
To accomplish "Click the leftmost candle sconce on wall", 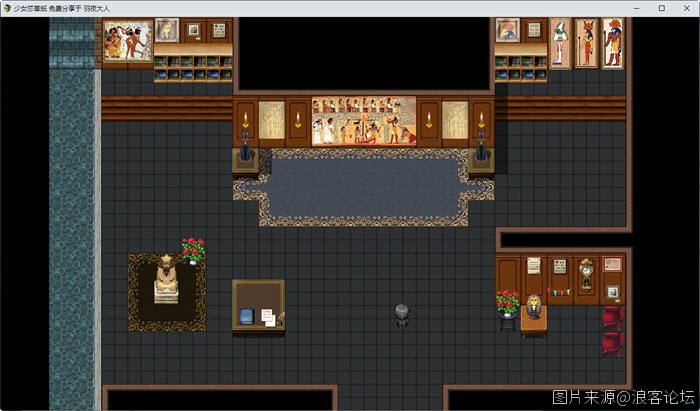I will pos(245,120).
